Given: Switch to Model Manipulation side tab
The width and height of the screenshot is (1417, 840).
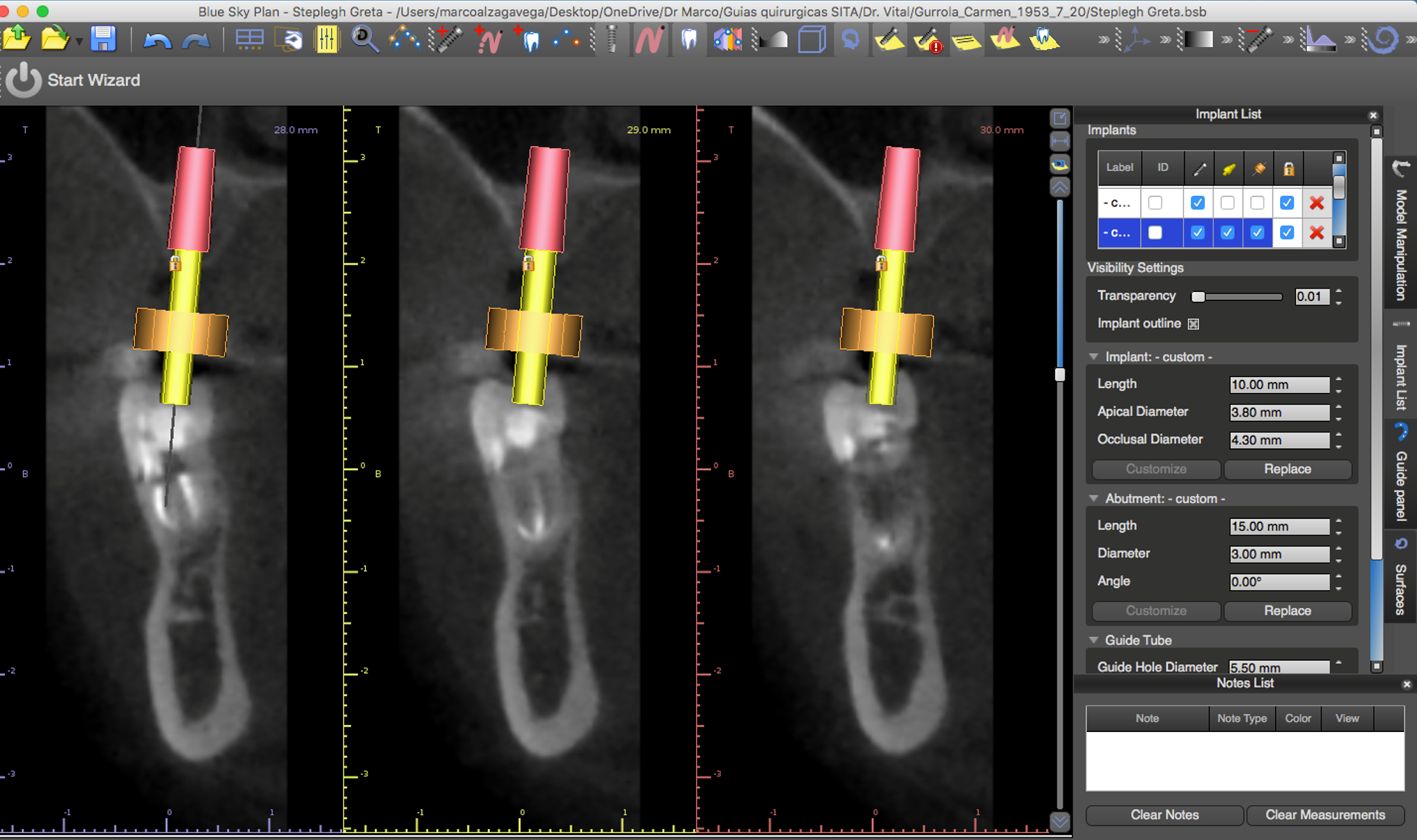Looking at the screenshot, I should (1401, 234).
